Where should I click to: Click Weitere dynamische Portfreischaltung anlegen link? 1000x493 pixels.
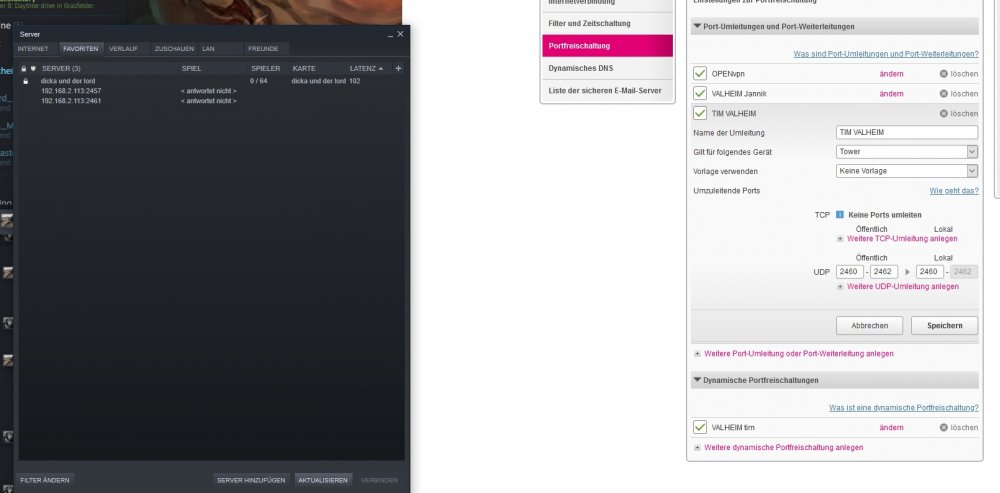coord(784,448)
